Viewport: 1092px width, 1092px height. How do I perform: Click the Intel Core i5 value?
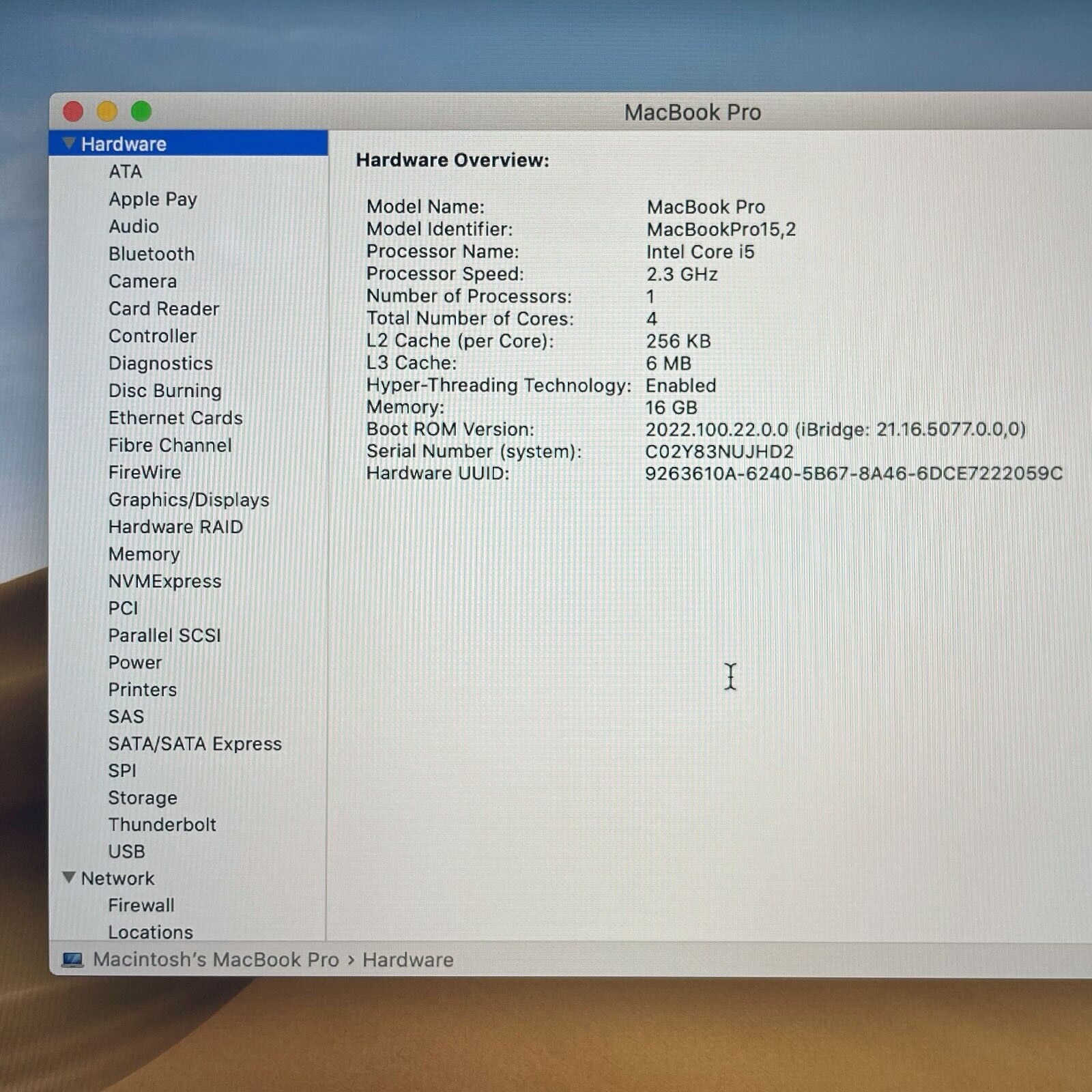[701, 251]
